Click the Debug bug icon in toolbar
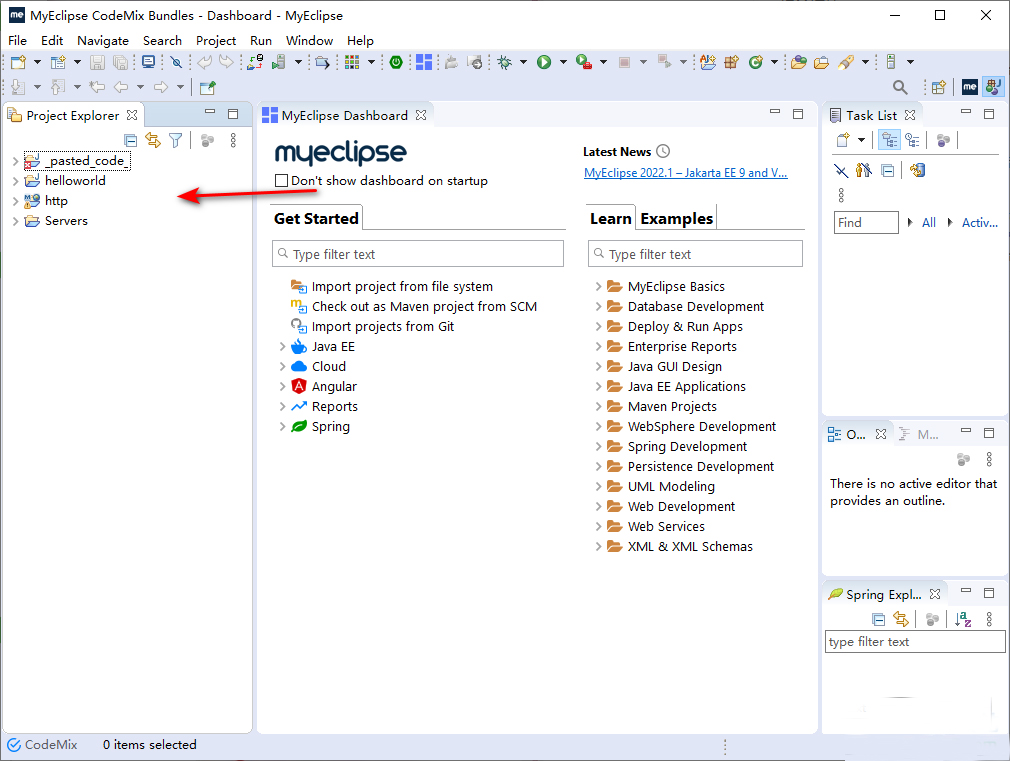Screen dimensions: 1010x761 pos(506,62)
